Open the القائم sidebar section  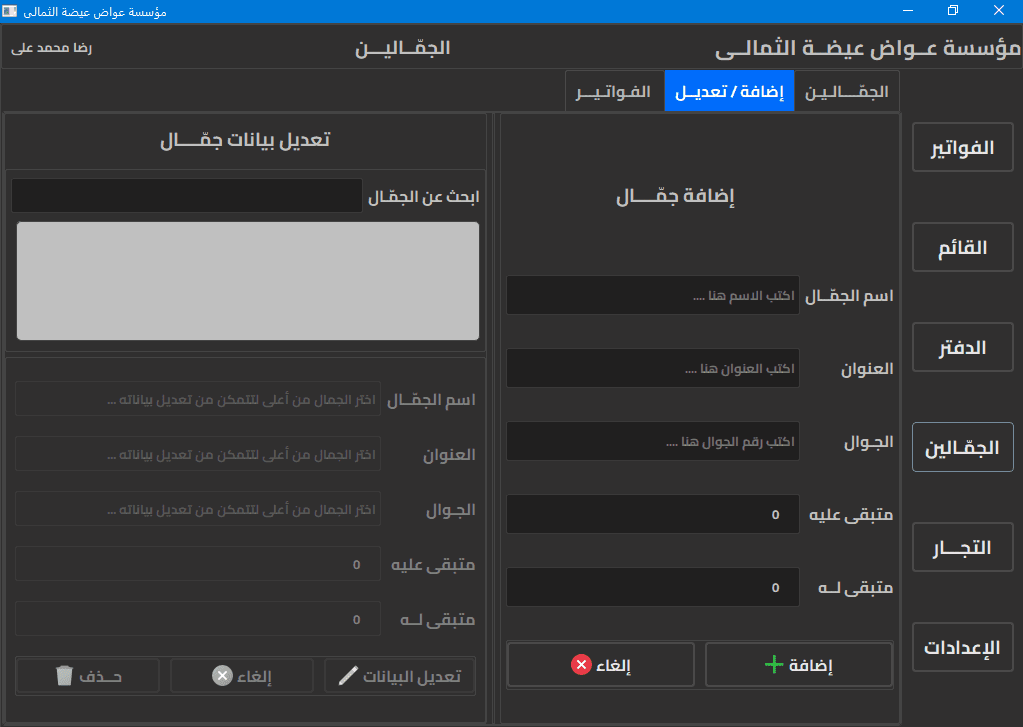pyautogui.click(x=961, y=247)
